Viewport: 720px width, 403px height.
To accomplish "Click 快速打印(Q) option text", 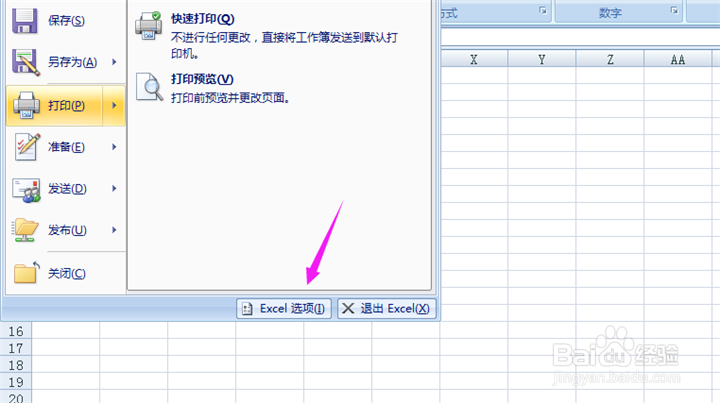I will click(202, 19).
